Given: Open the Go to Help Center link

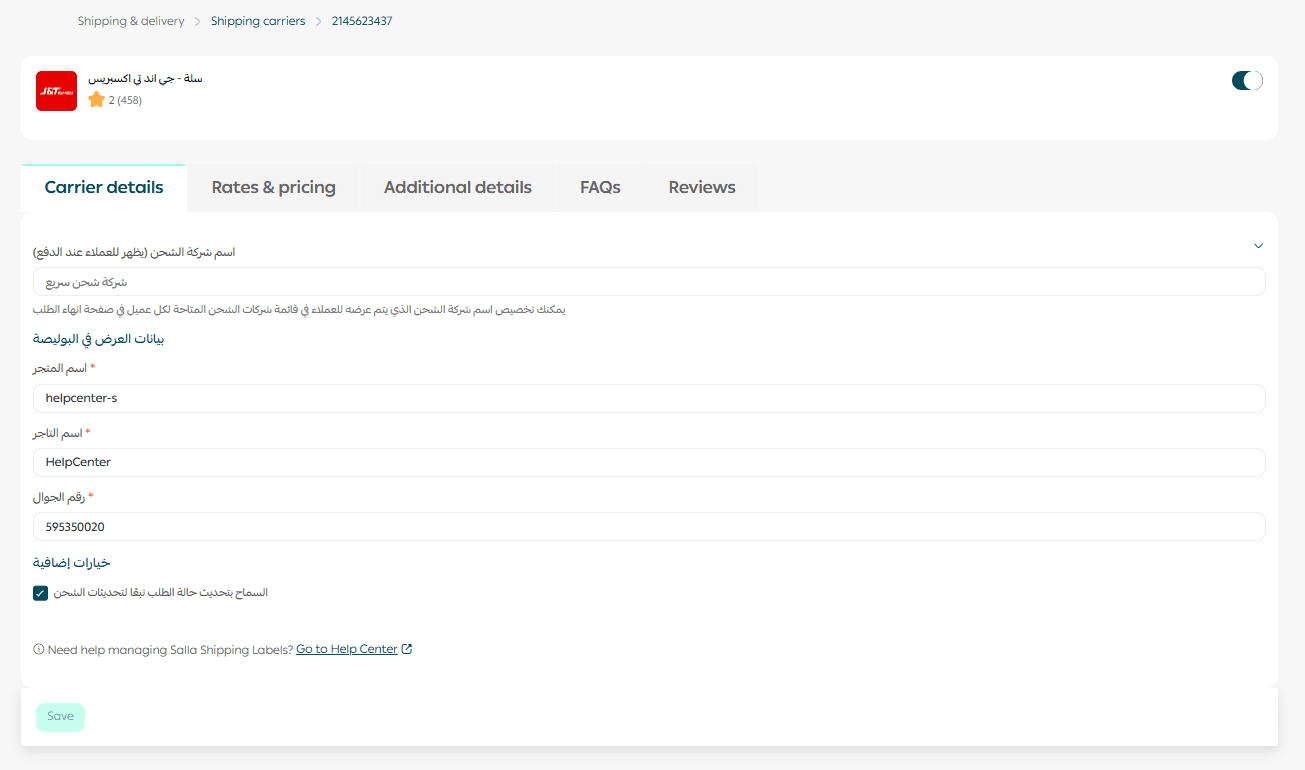Looking at the screenshot, I should point(347,650).
